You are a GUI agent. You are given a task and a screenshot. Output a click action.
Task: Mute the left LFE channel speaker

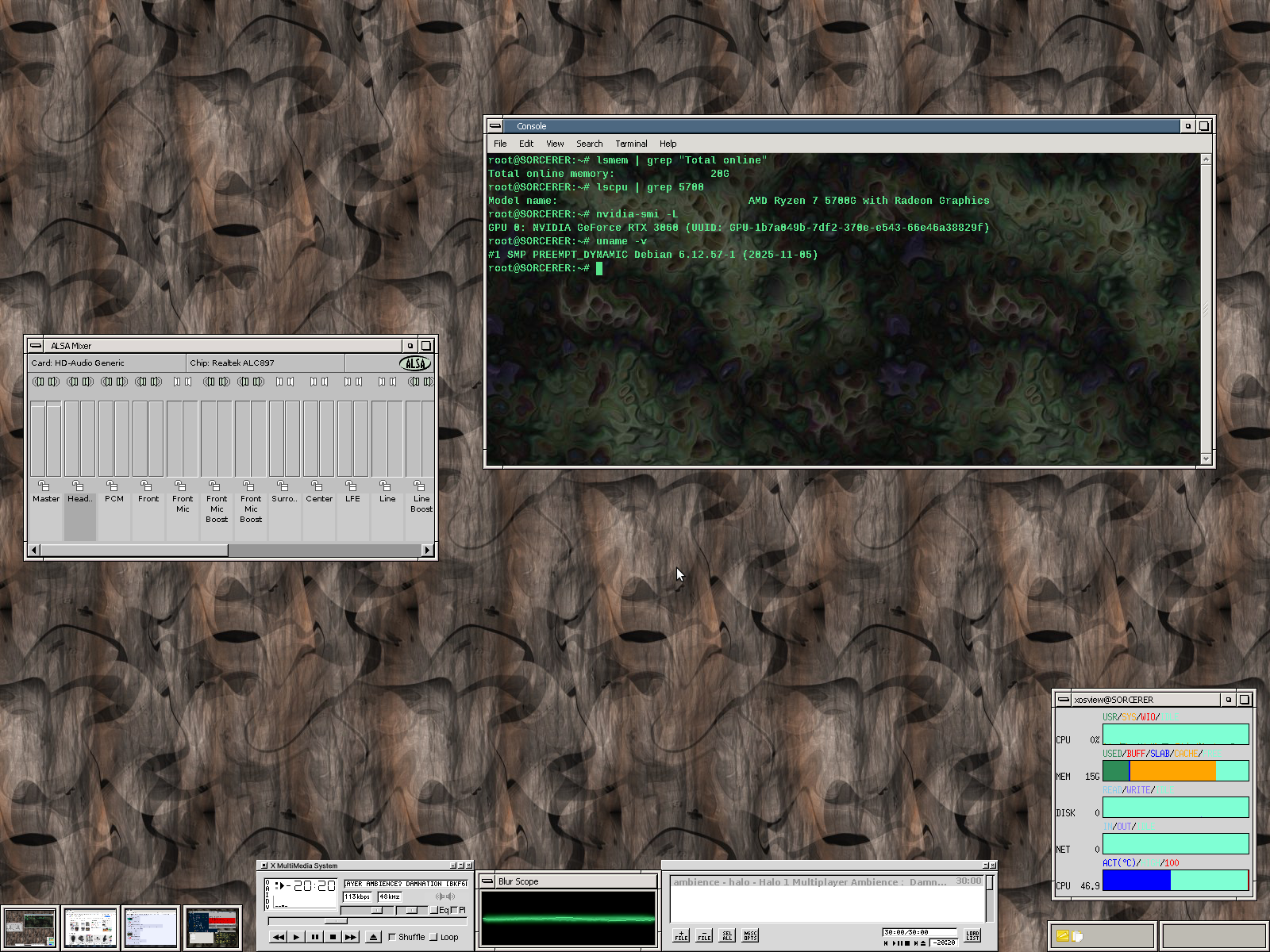coord(348,382)
